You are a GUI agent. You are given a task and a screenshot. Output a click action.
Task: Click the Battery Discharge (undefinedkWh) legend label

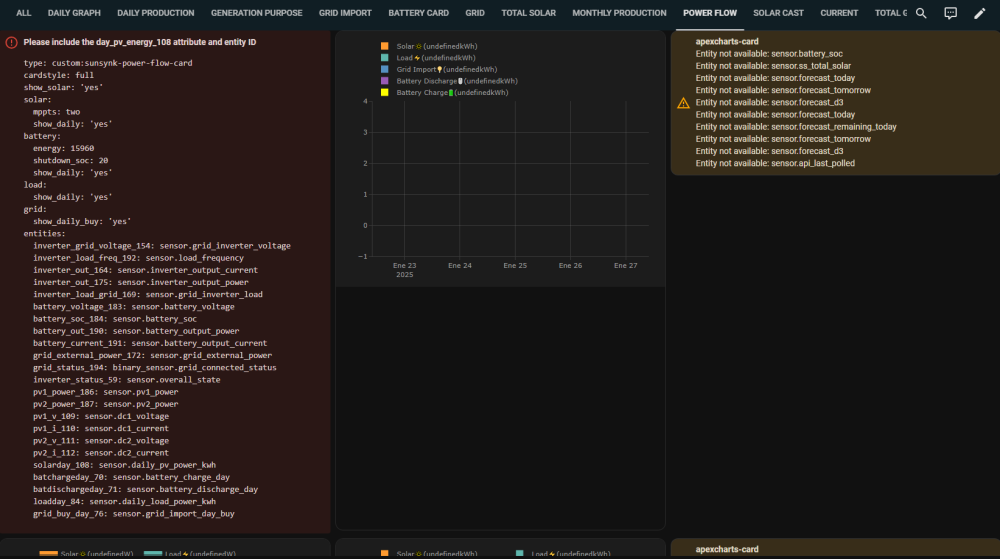pos(457,81)
